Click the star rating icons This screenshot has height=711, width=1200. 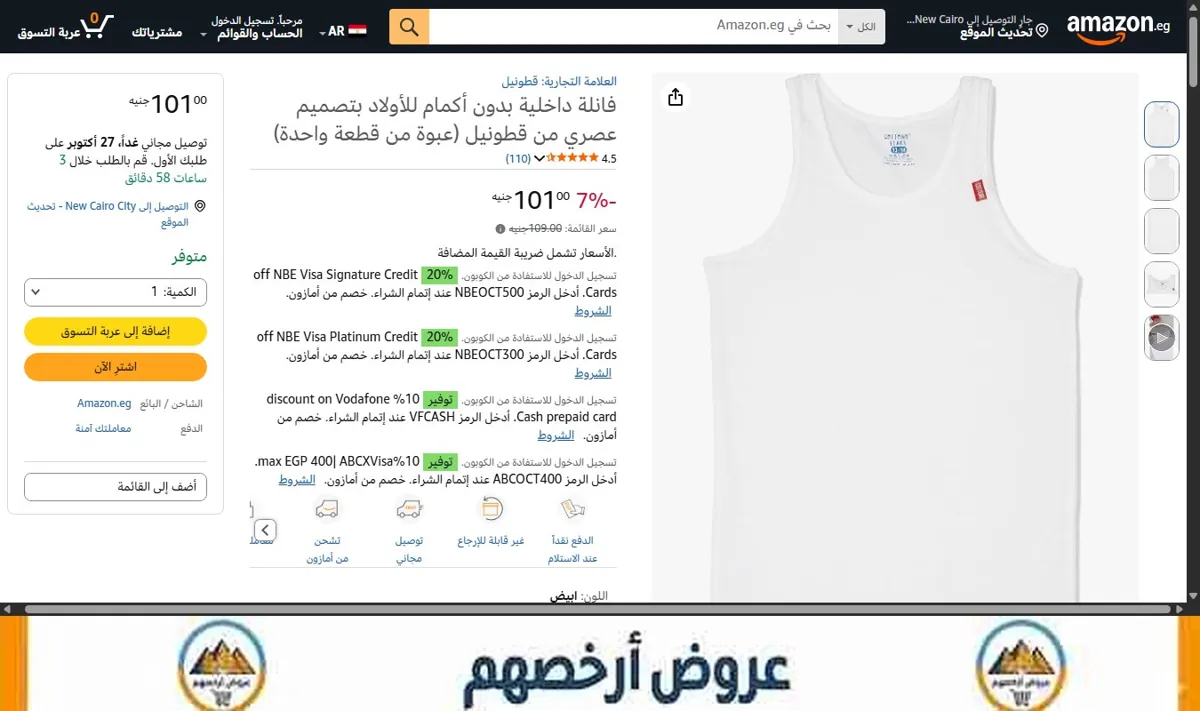[x=573, y=158]
